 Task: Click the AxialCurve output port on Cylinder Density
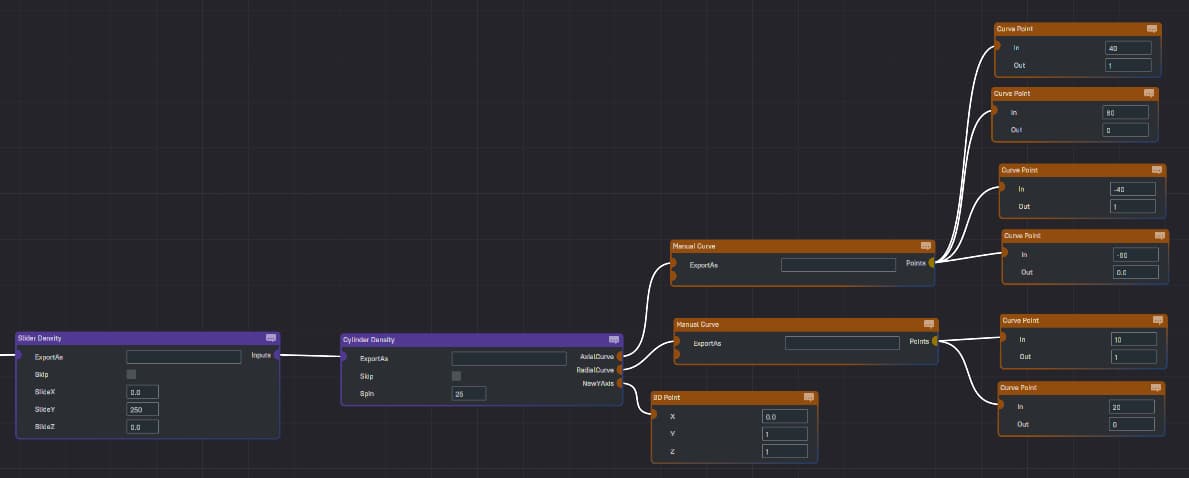click(621, 356)
